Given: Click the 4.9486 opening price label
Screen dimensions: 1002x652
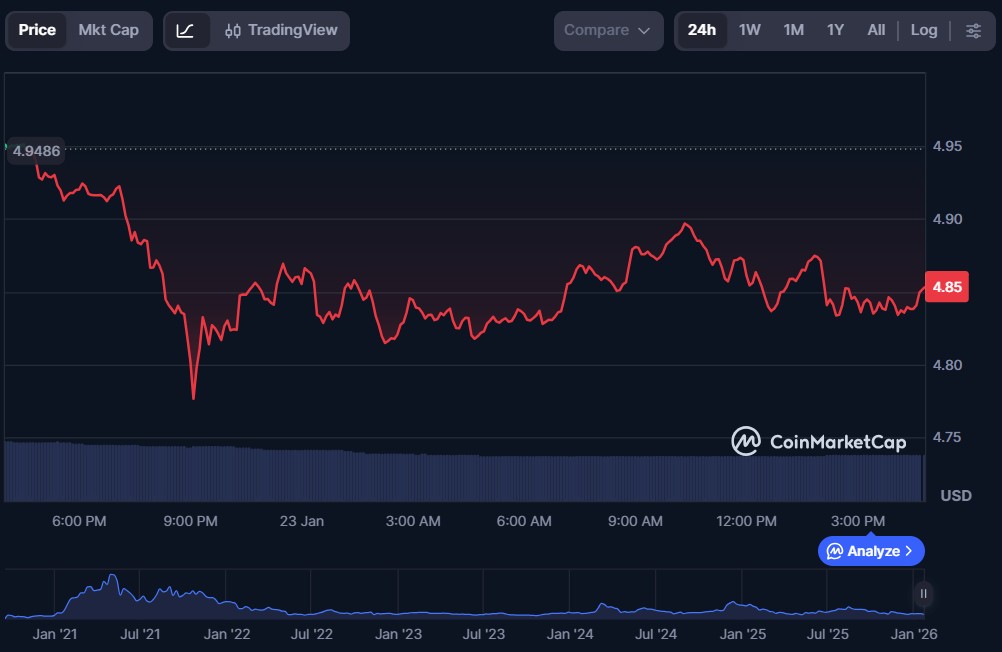Looking at the screenshot, I should point(36,151).
